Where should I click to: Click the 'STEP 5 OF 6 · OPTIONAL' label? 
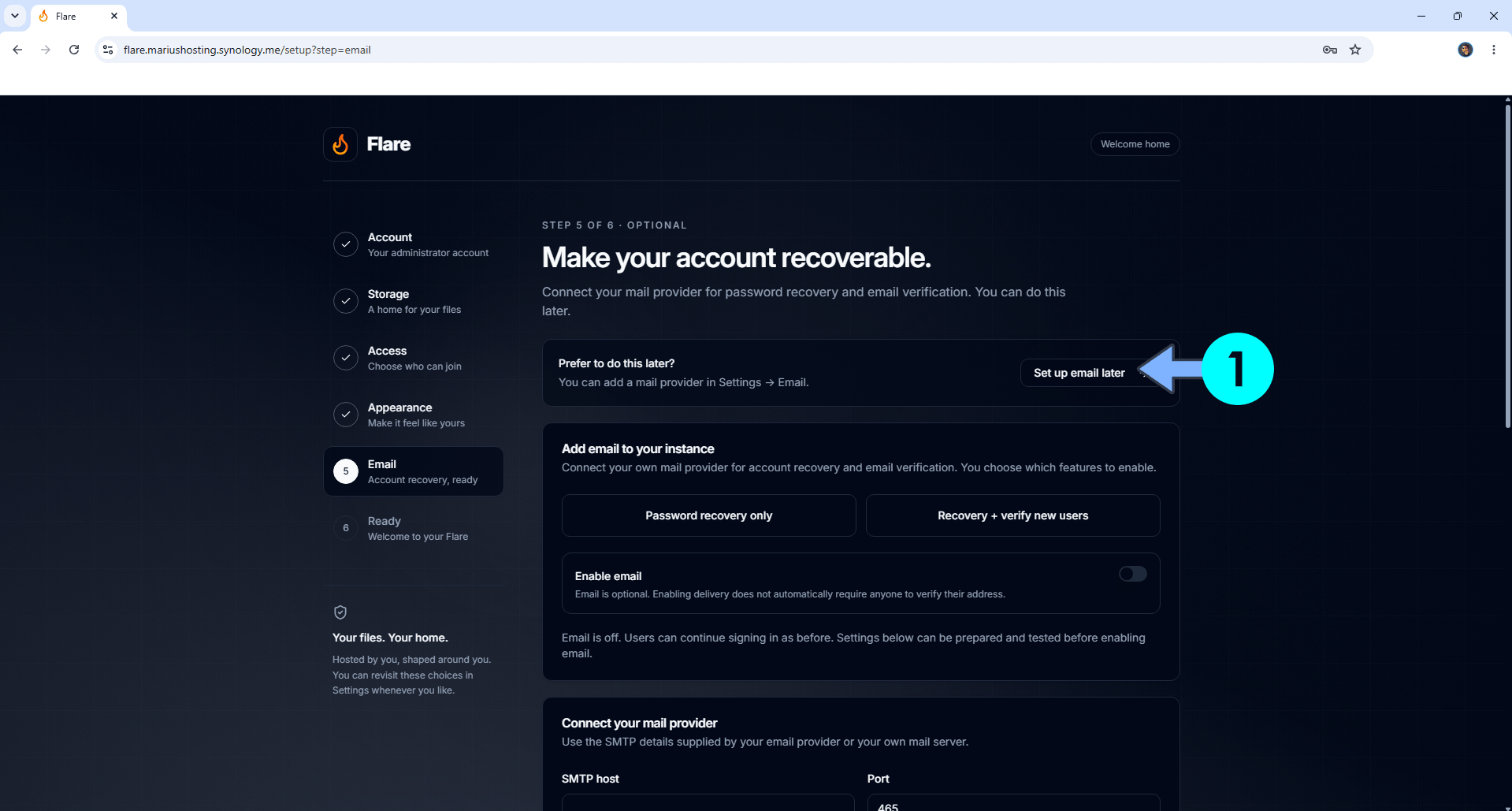(x=615, y=225)
